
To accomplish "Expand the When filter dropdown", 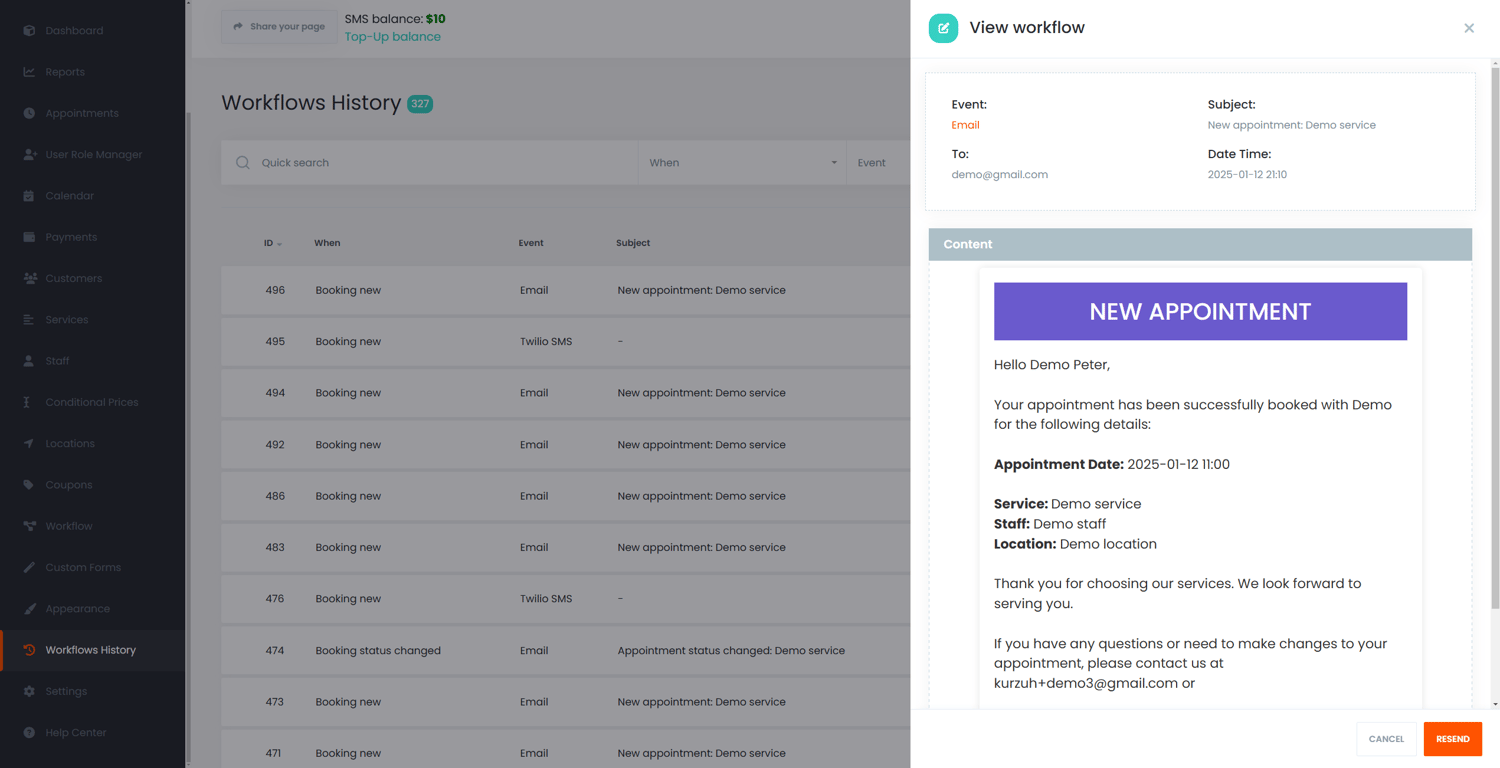I will click(742, 163).
